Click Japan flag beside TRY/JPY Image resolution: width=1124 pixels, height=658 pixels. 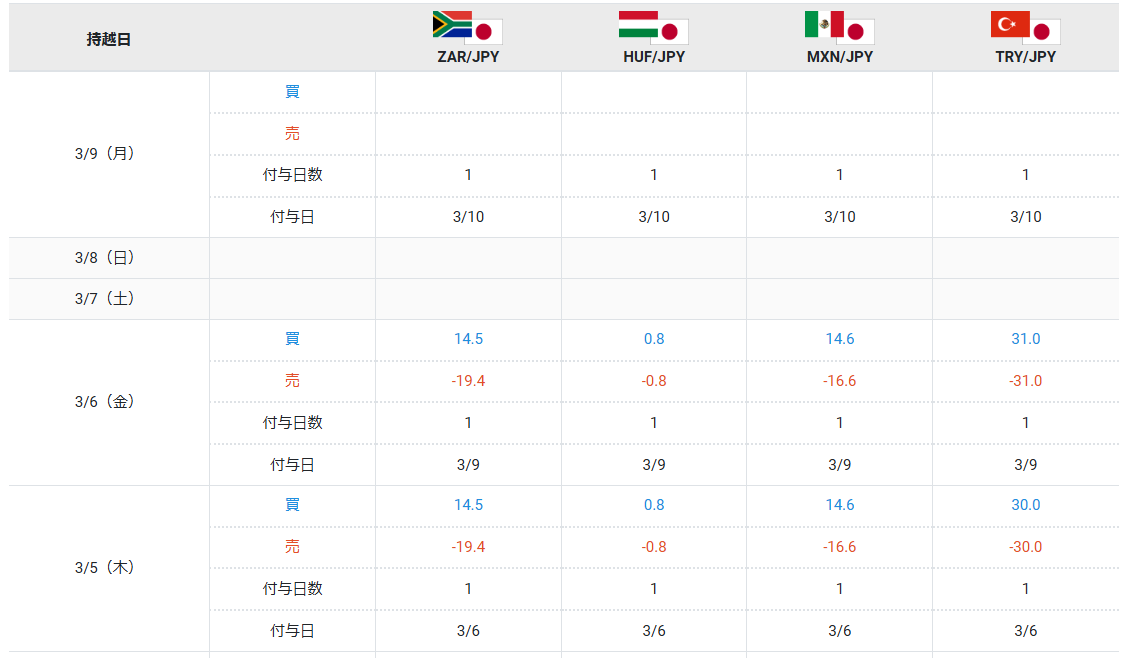[x=1043, y=32]
